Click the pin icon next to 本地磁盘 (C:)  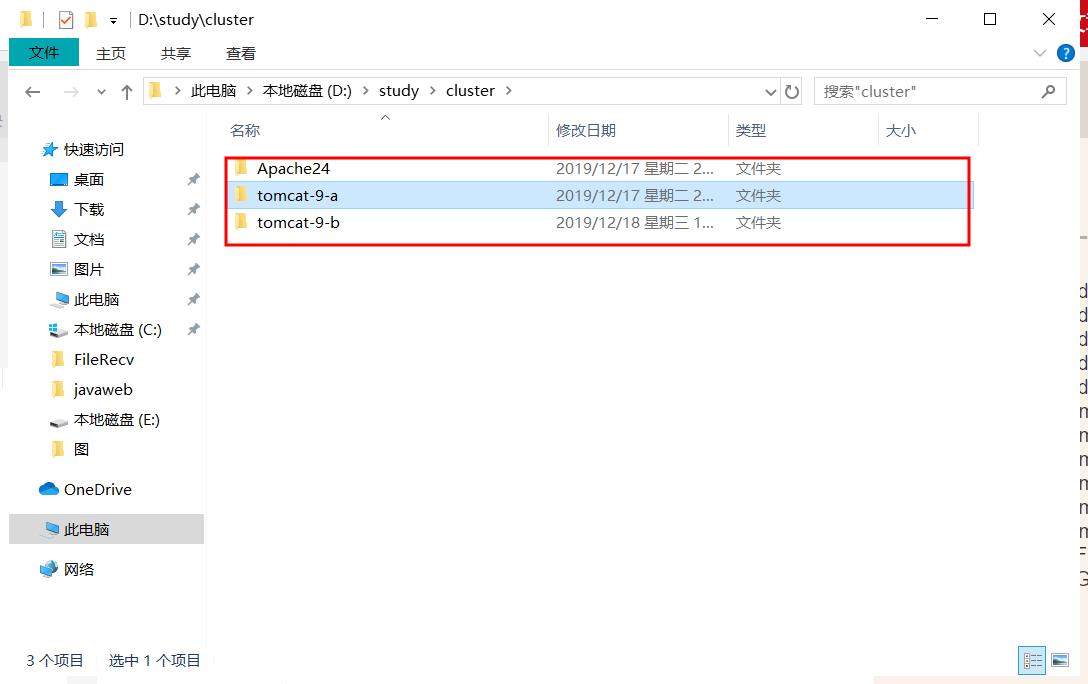(x=194, y=330)
